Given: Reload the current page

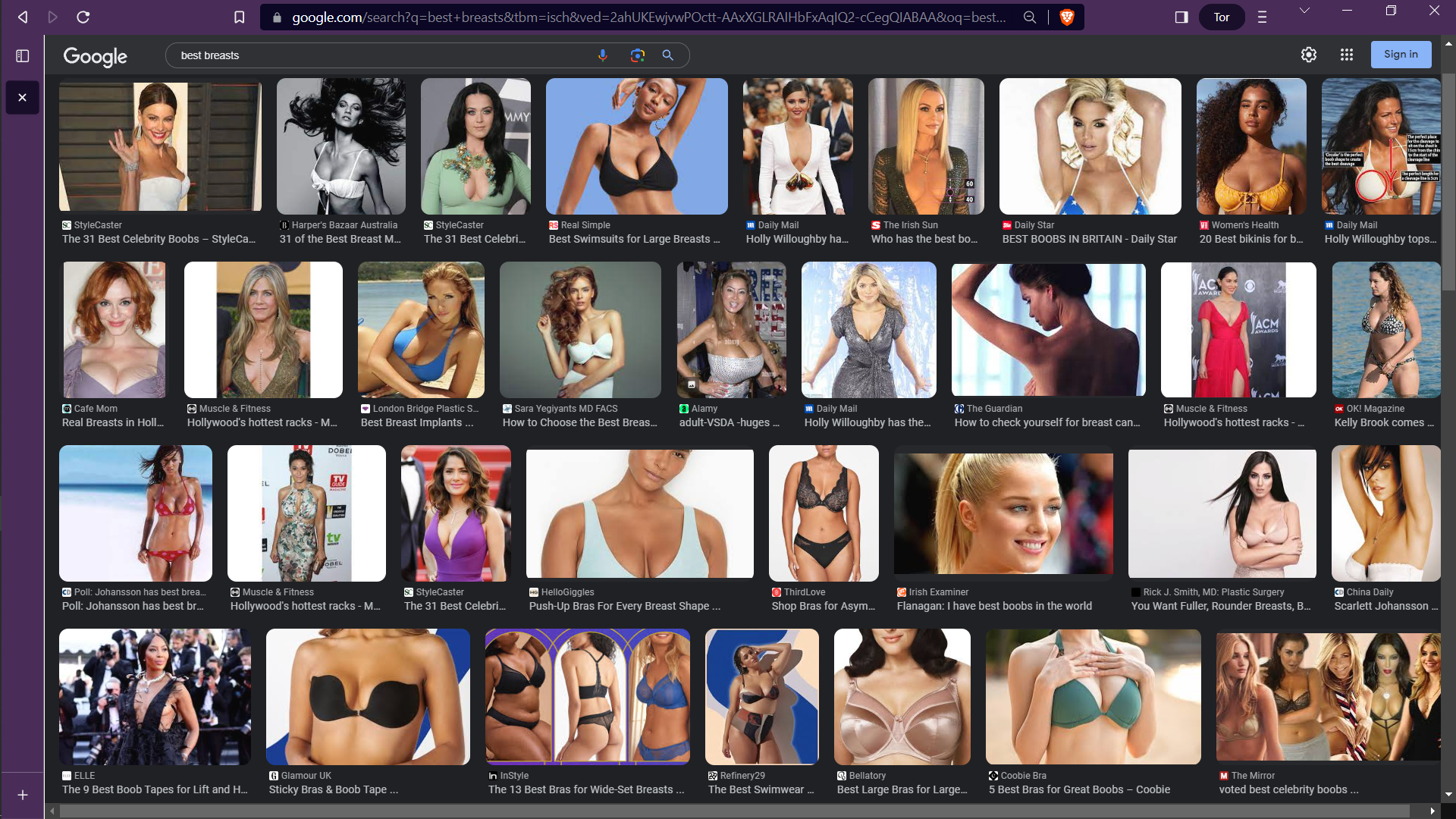Looking at the screenshot, I should click(83, 17).
